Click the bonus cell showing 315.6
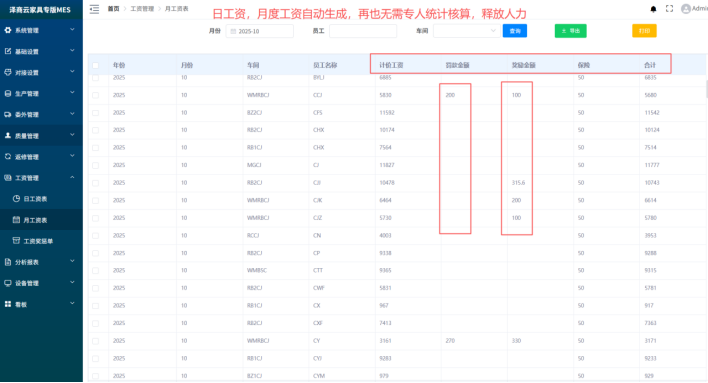 click(x=518, y=183)
